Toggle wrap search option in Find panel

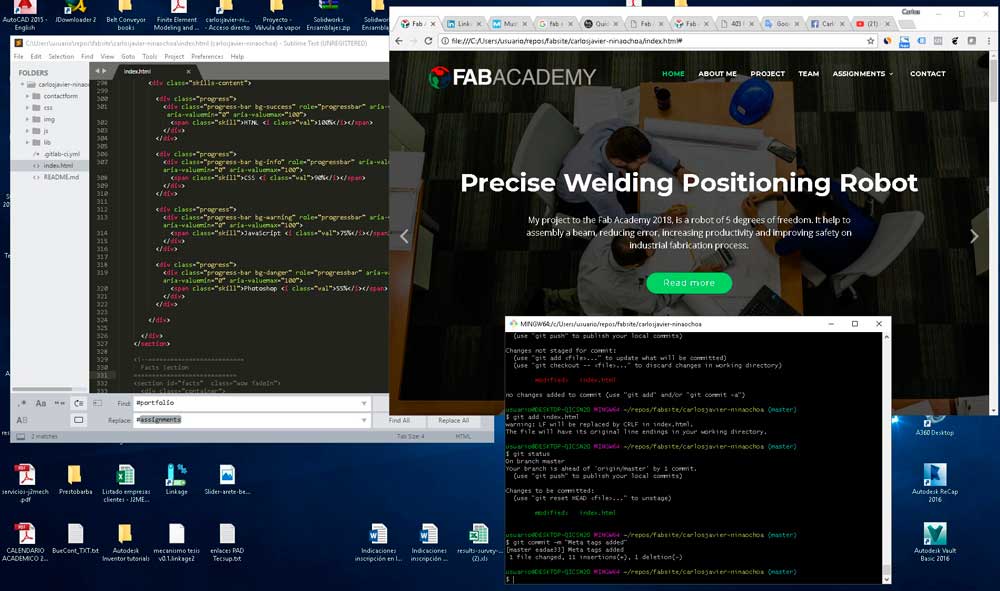coord(78,403)
